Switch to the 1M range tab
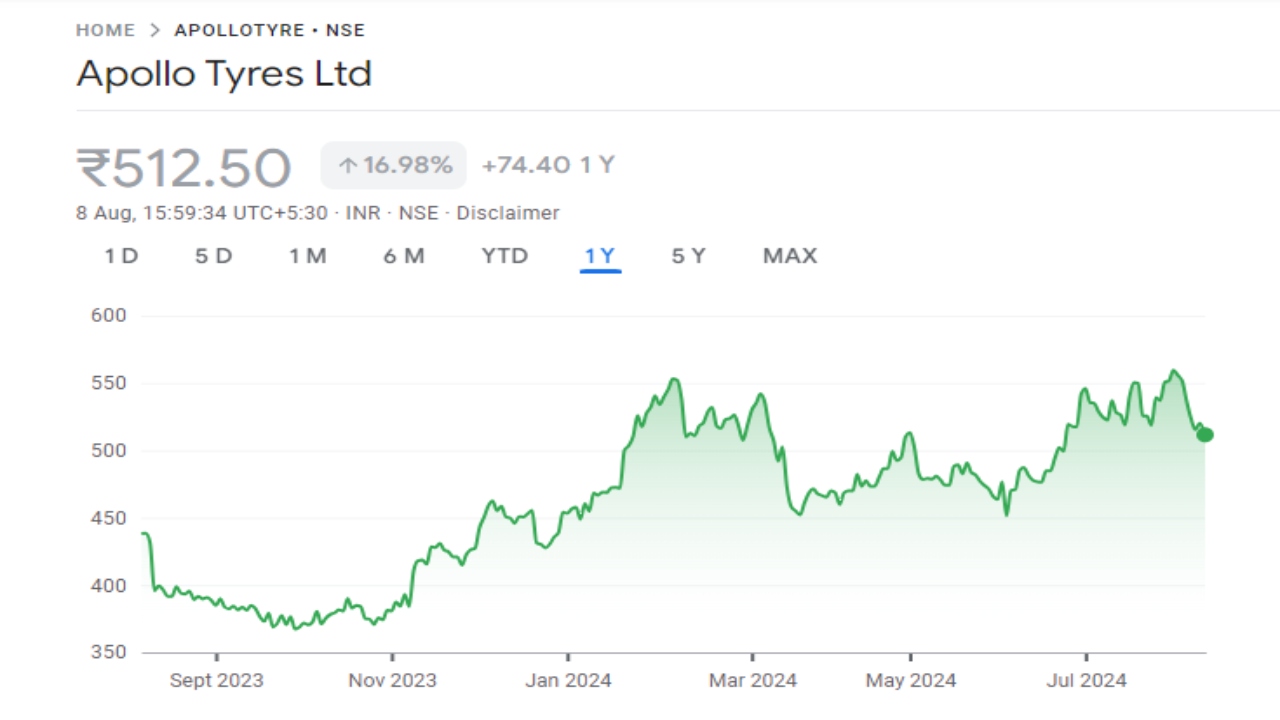This screenshot has height=720, width=1280. (308, 256)
